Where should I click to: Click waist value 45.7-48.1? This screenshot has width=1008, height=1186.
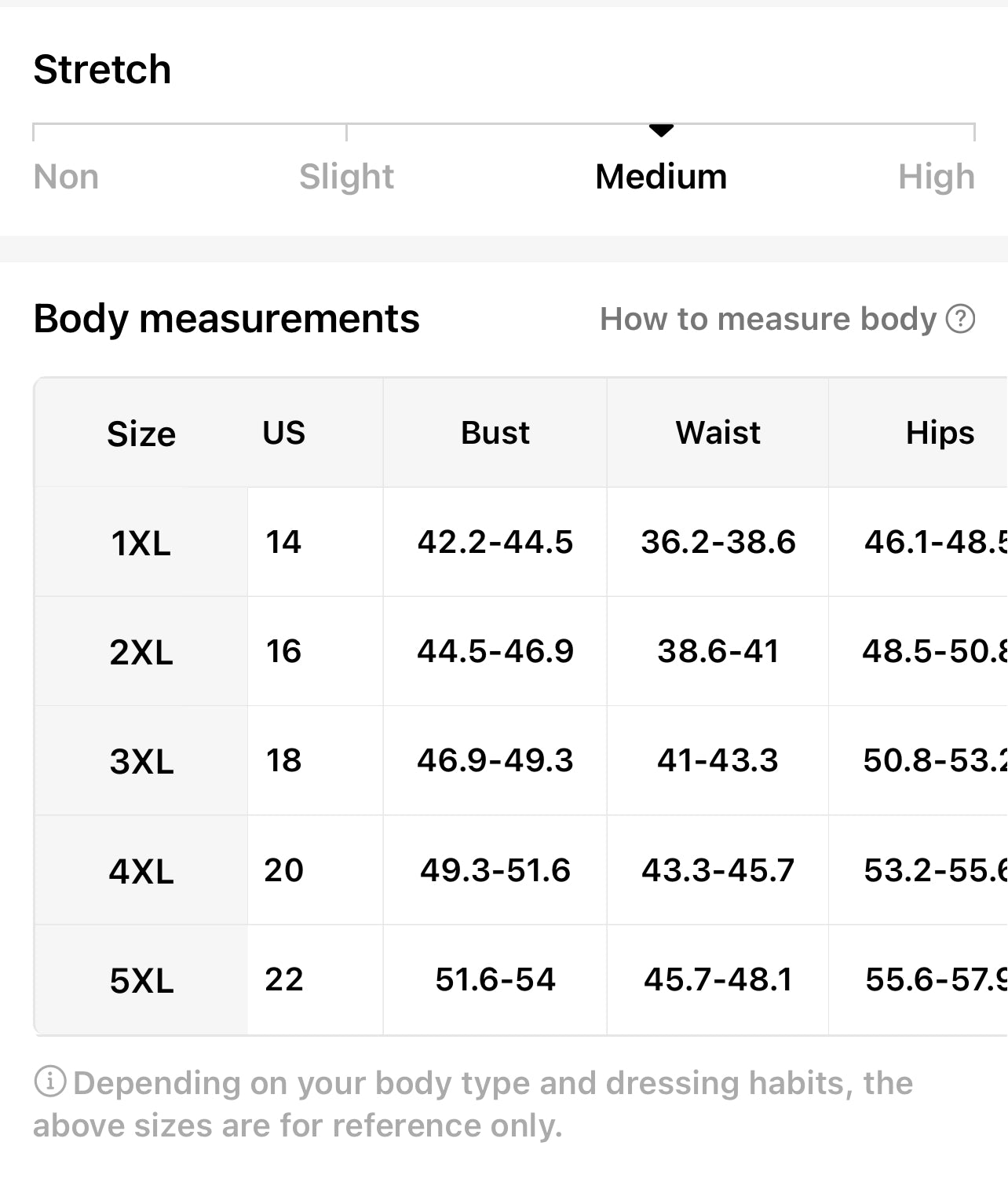click(718, 979)
